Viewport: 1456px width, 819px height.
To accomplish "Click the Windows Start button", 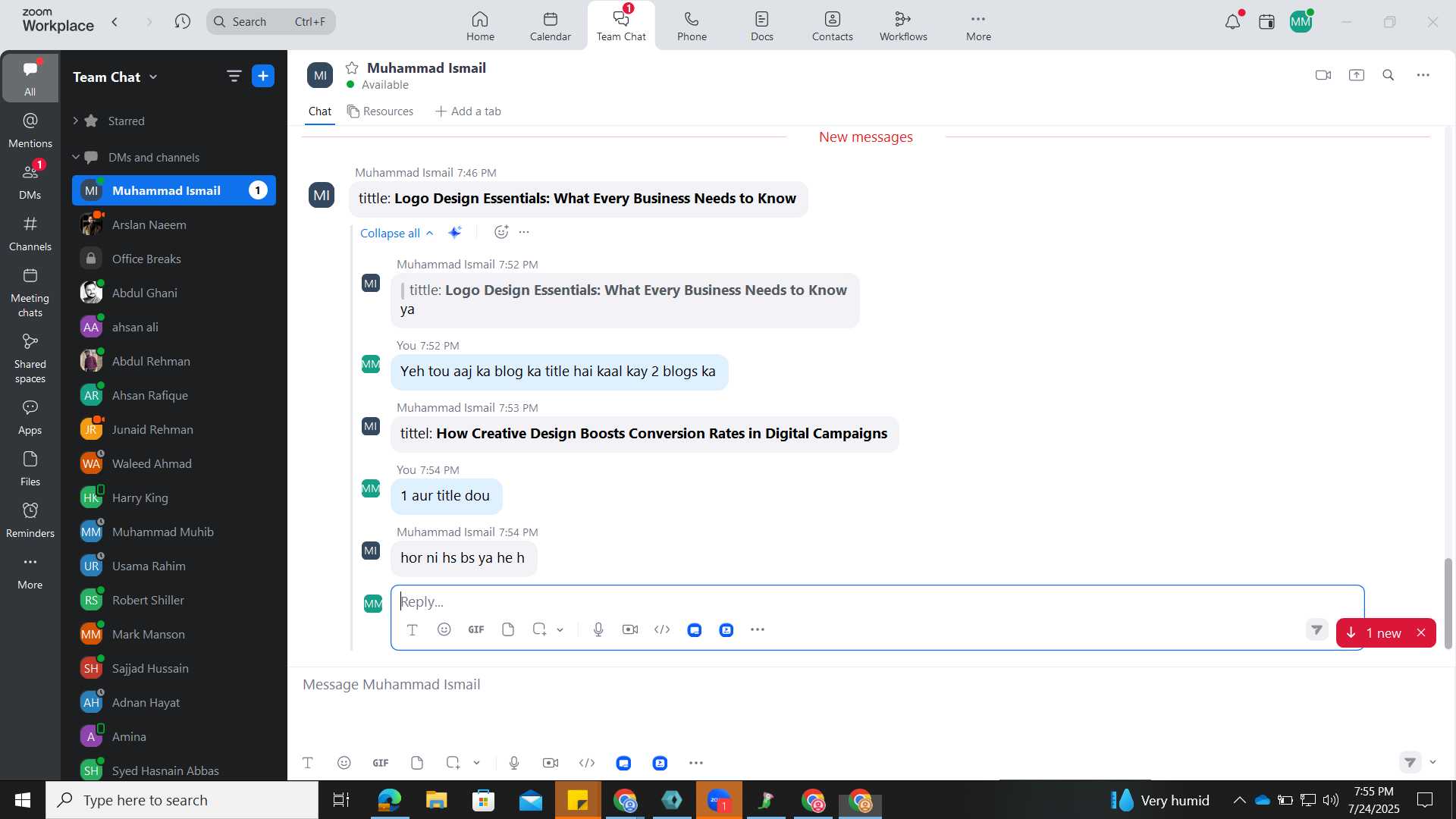I will [x=23, y=800].
